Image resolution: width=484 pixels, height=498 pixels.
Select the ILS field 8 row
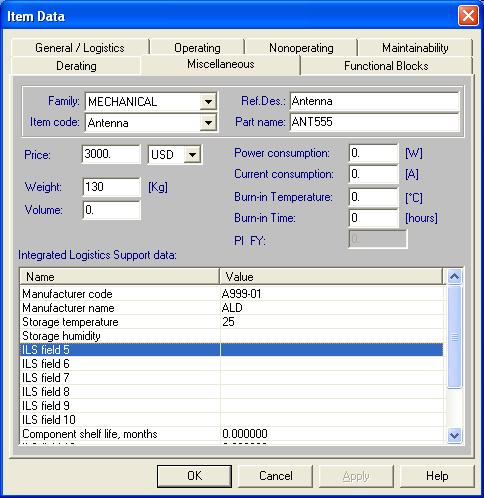tap(231, 392)
